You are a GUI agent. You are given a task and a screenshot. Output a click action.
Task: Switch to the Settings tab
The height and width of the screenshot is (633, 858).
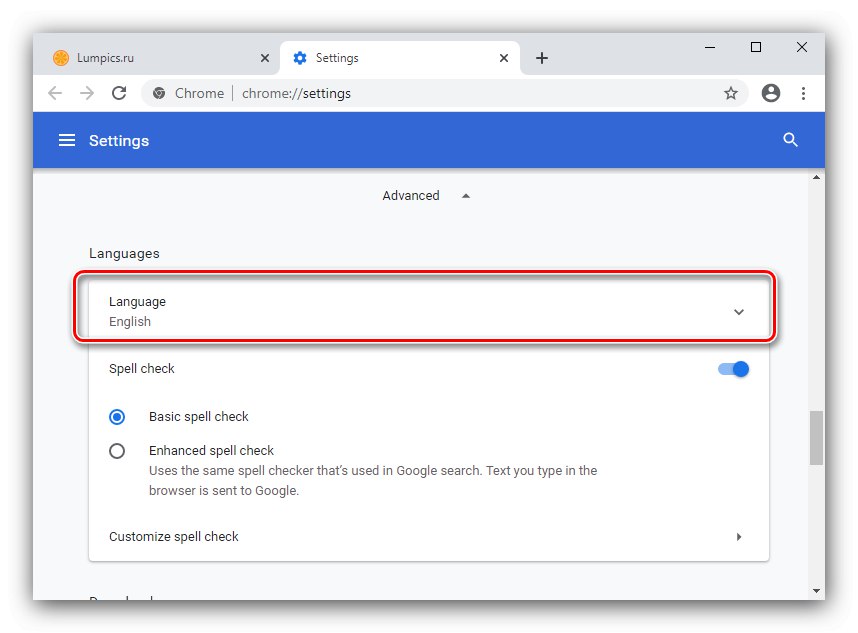click(390, 58)
